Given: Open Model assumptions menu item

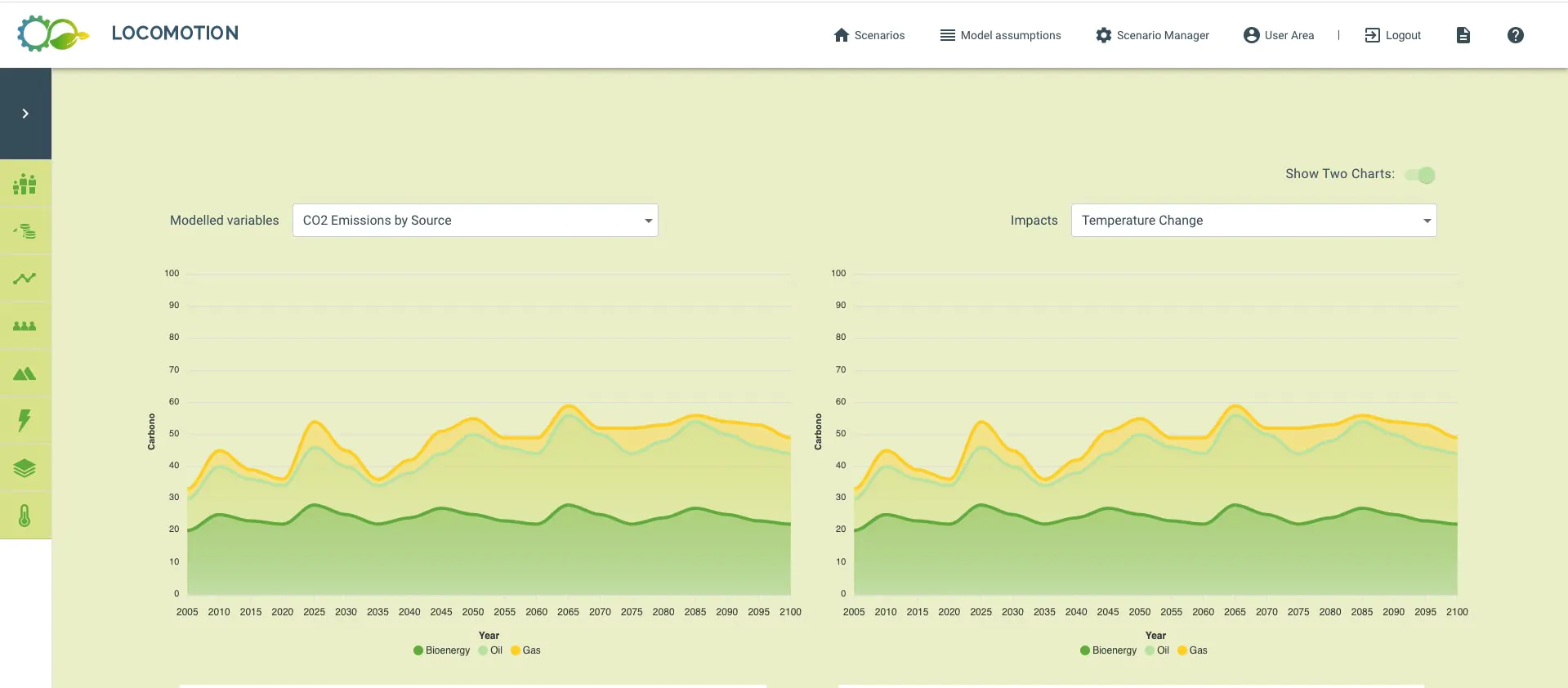Looking at the screenshot, I should tap(1000, 35).
